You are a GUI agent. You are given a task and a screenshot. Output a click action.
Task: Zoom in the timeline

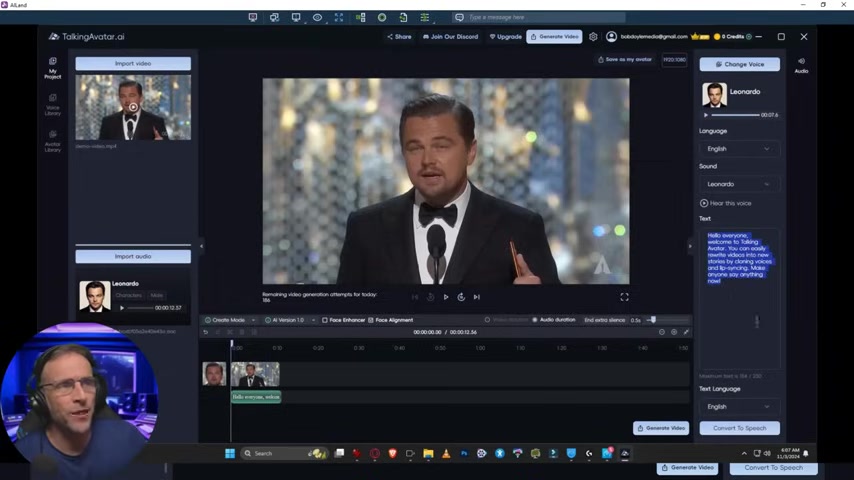[674, 332]
